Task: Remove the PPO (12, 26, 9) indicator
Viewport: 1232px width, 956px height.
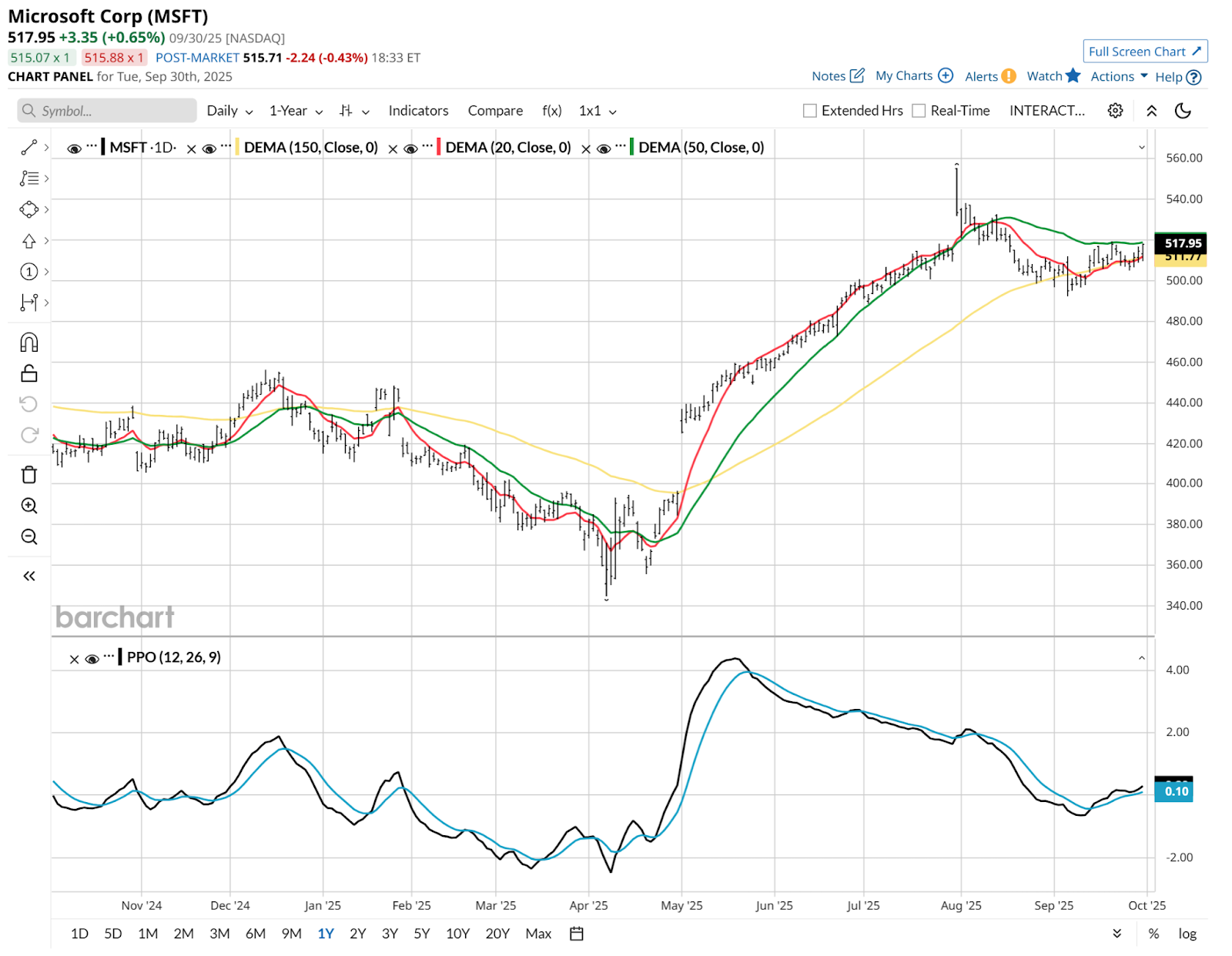Action: click(x=74, y=659)
